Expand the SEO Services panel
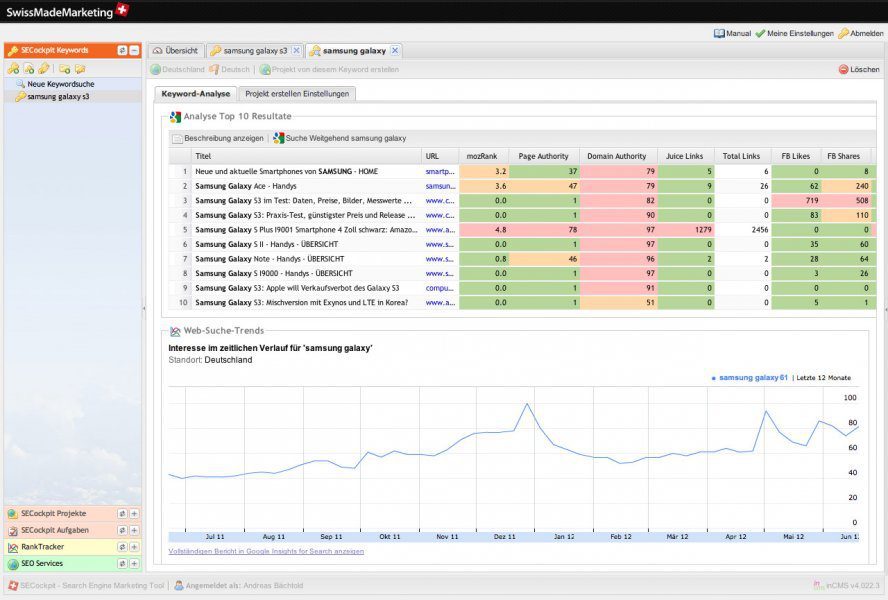The width and height of the screenshot is (888, 600). (x=134, y=563)
